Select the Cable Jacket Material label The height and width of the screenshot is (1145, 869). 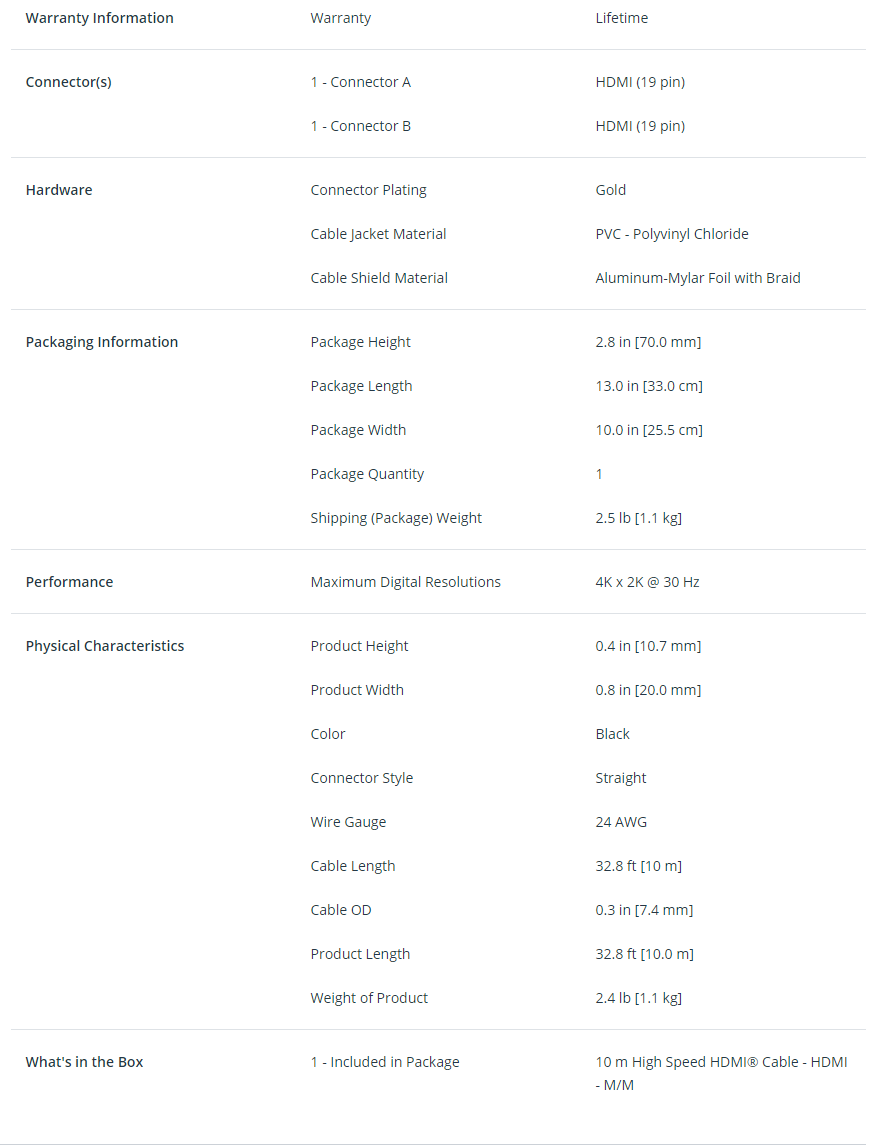(x=378, y=234)
